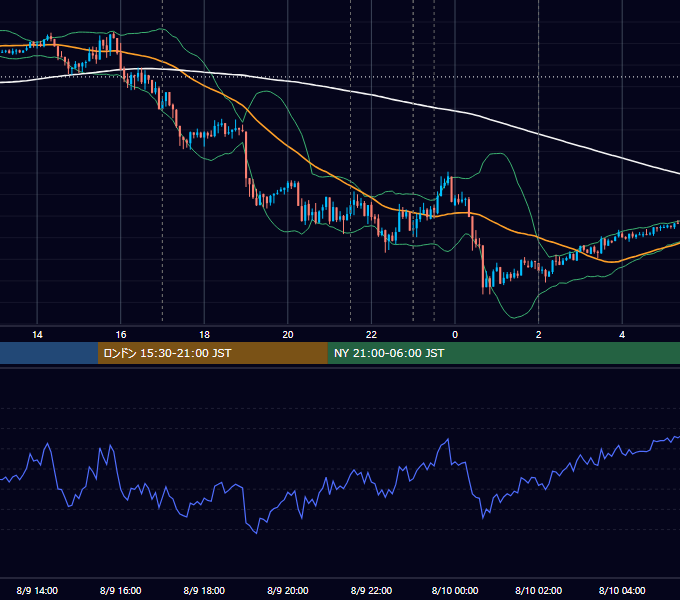Click hour label 16 on price chart axis
Screen dimensions: 680x600
(x=121, y=335)
